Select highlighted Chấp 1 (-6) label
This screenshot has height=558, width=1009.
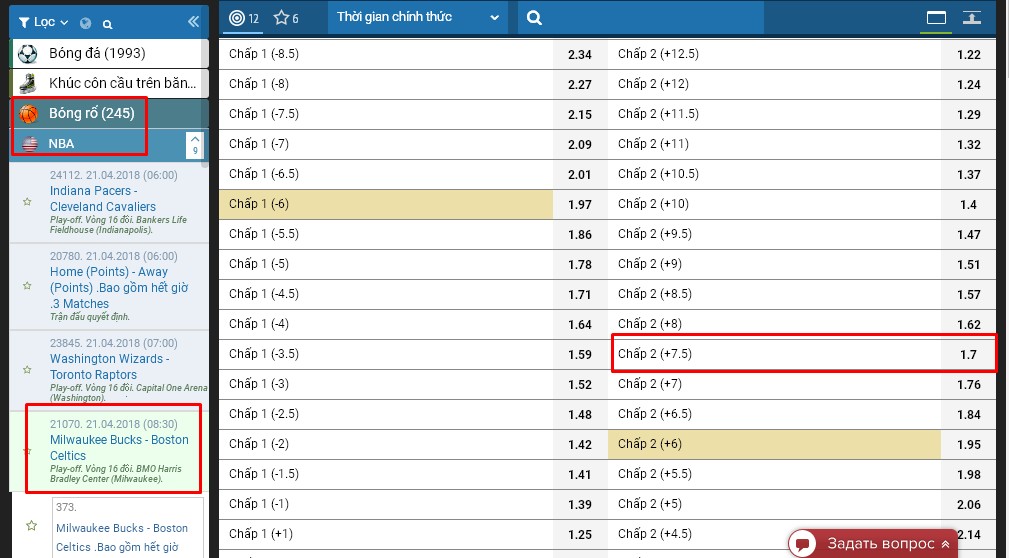pos(385,204)
